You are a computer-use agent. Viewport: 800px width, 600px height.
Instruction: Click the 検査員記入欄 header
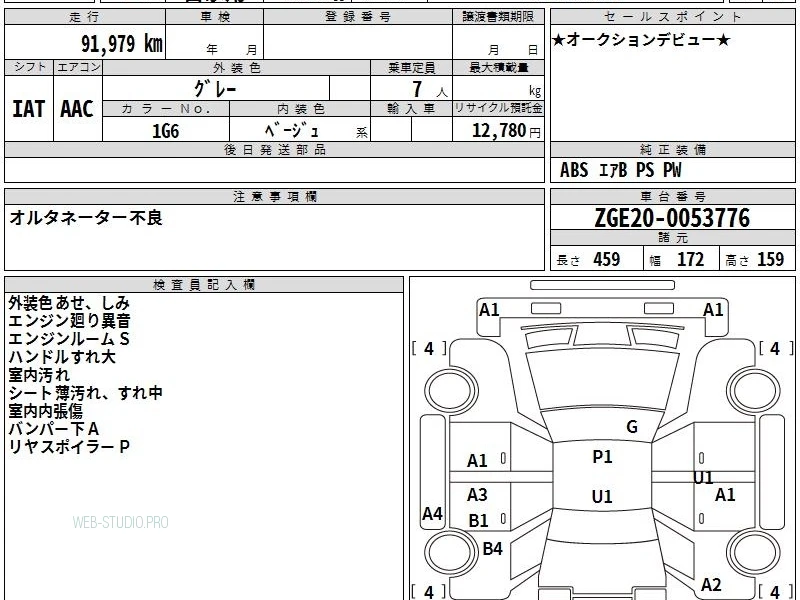coord(204,285)
